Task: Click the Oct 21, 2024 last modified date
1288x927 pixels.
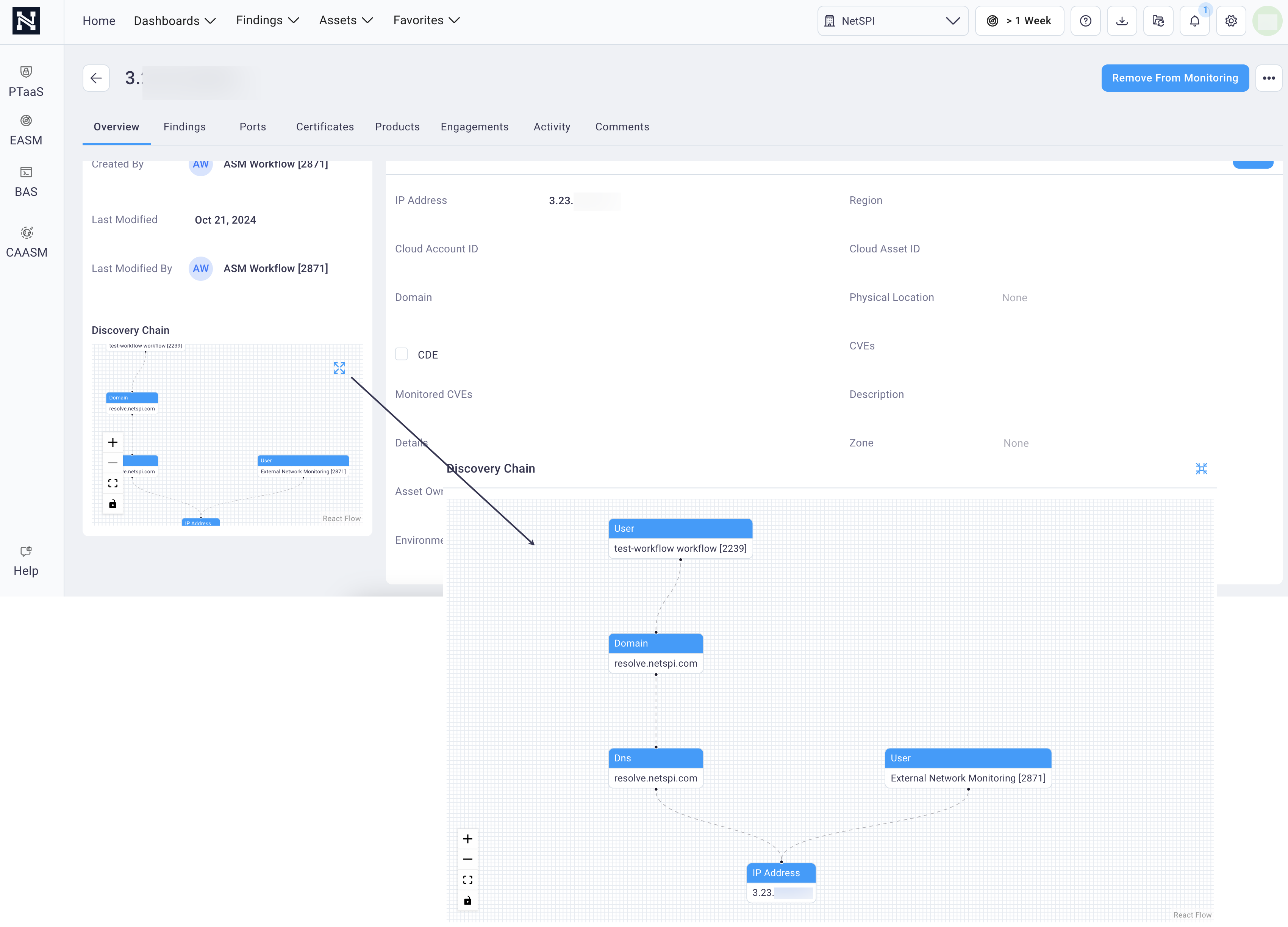Action: [225, 220]
